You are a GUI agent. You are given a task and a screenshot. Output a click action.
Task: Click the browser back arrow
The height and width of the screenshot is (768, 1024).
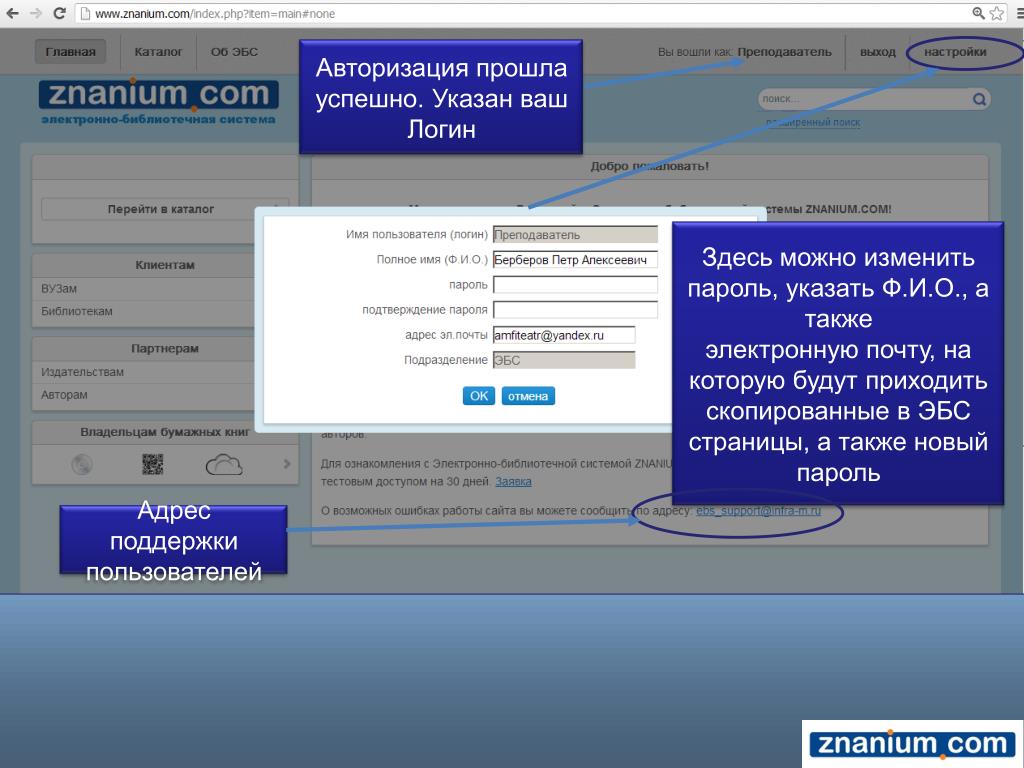click(12, 13)
